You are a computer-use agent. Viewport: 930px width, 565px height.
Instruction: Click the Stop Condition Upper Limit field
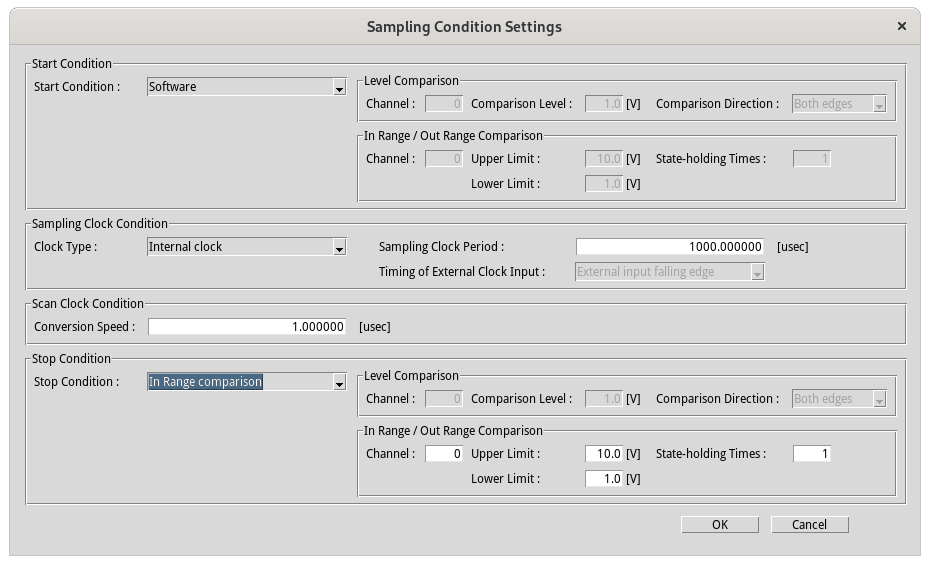click(604, 454)
